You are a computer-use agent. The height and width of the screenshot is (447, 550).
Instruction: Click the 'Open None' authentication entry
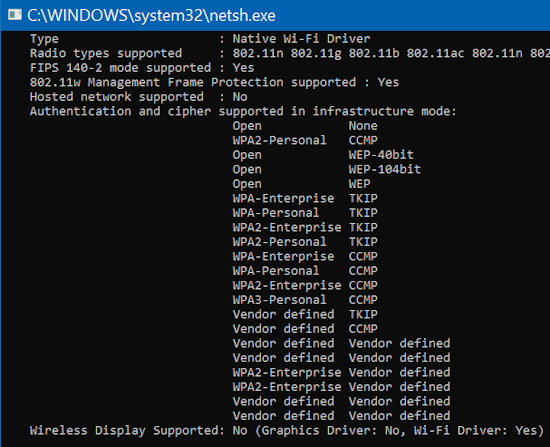305,126
